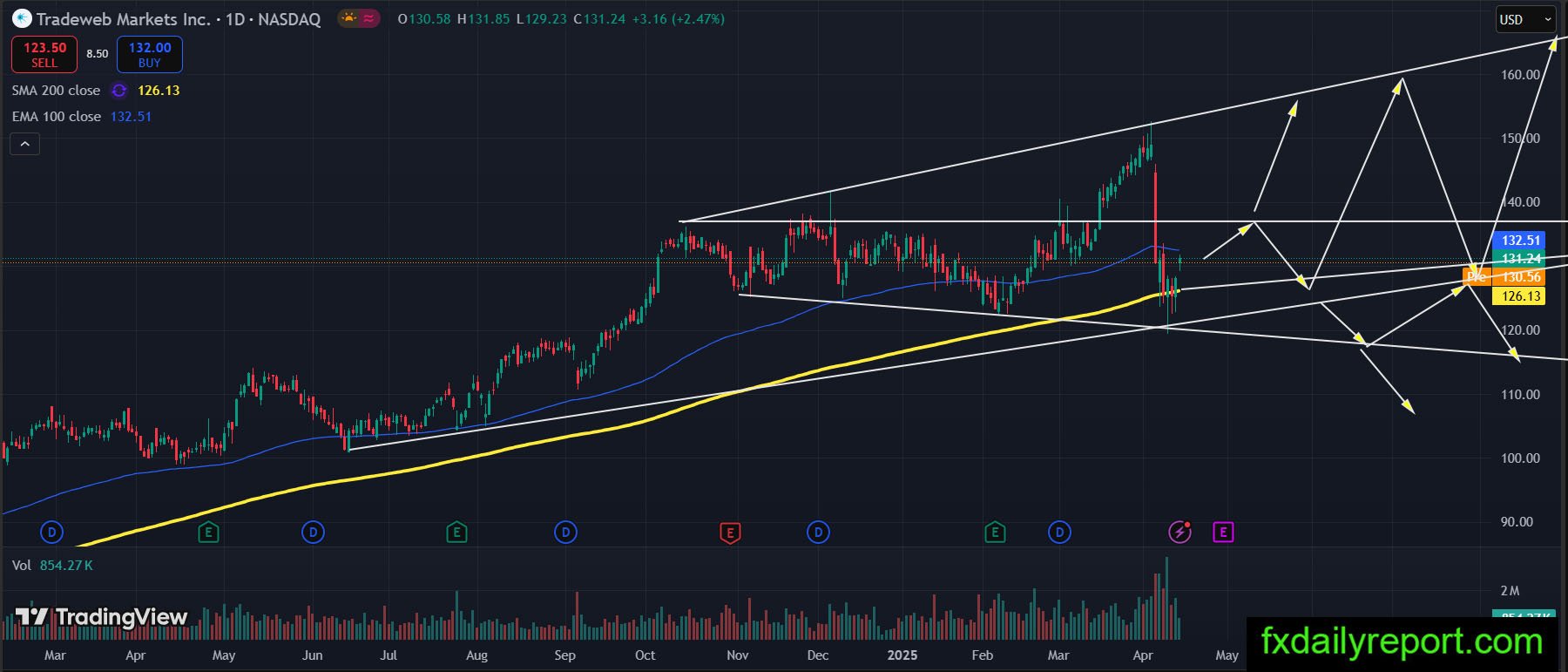Select the EMA 100 close indicator legend
Viewport: 1568px width, 672px height.
(x=57, y=117)
